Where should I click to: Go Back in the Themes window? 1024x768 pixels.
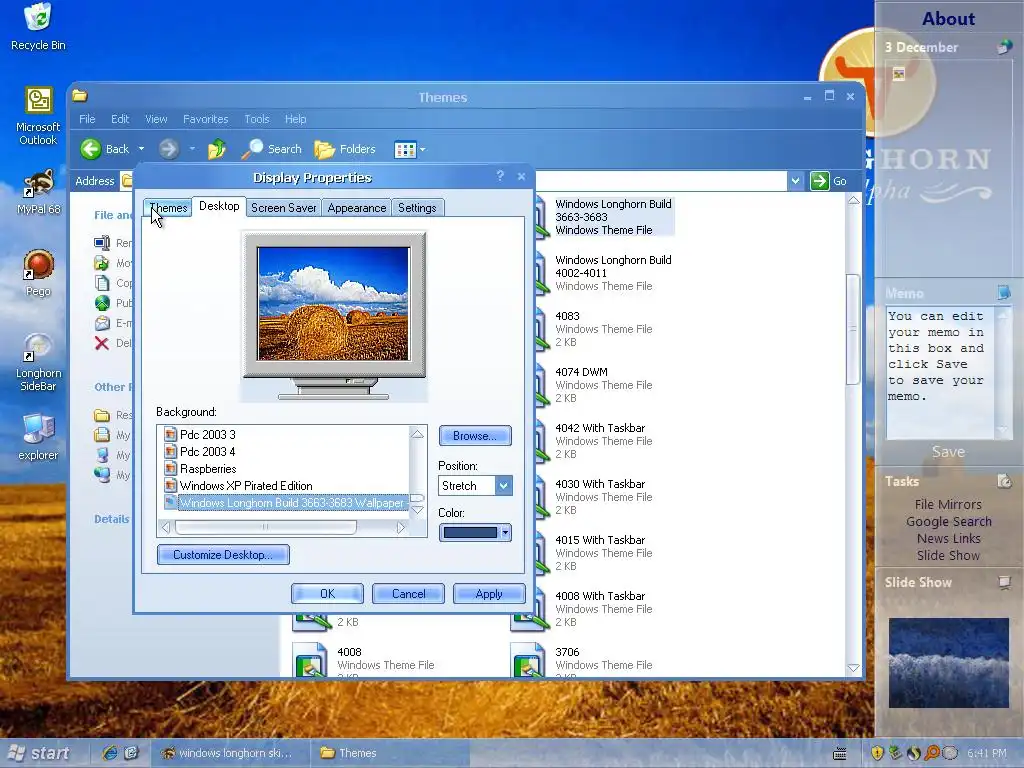(105, 149)
